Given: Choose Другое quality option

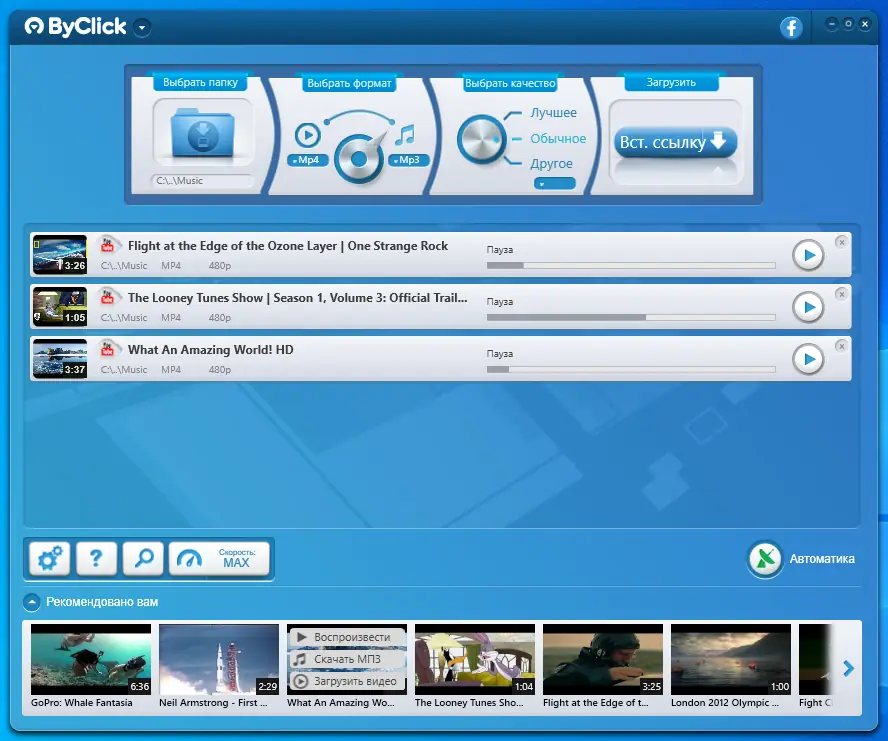Looking at the screenshot, I should (551, 164).
